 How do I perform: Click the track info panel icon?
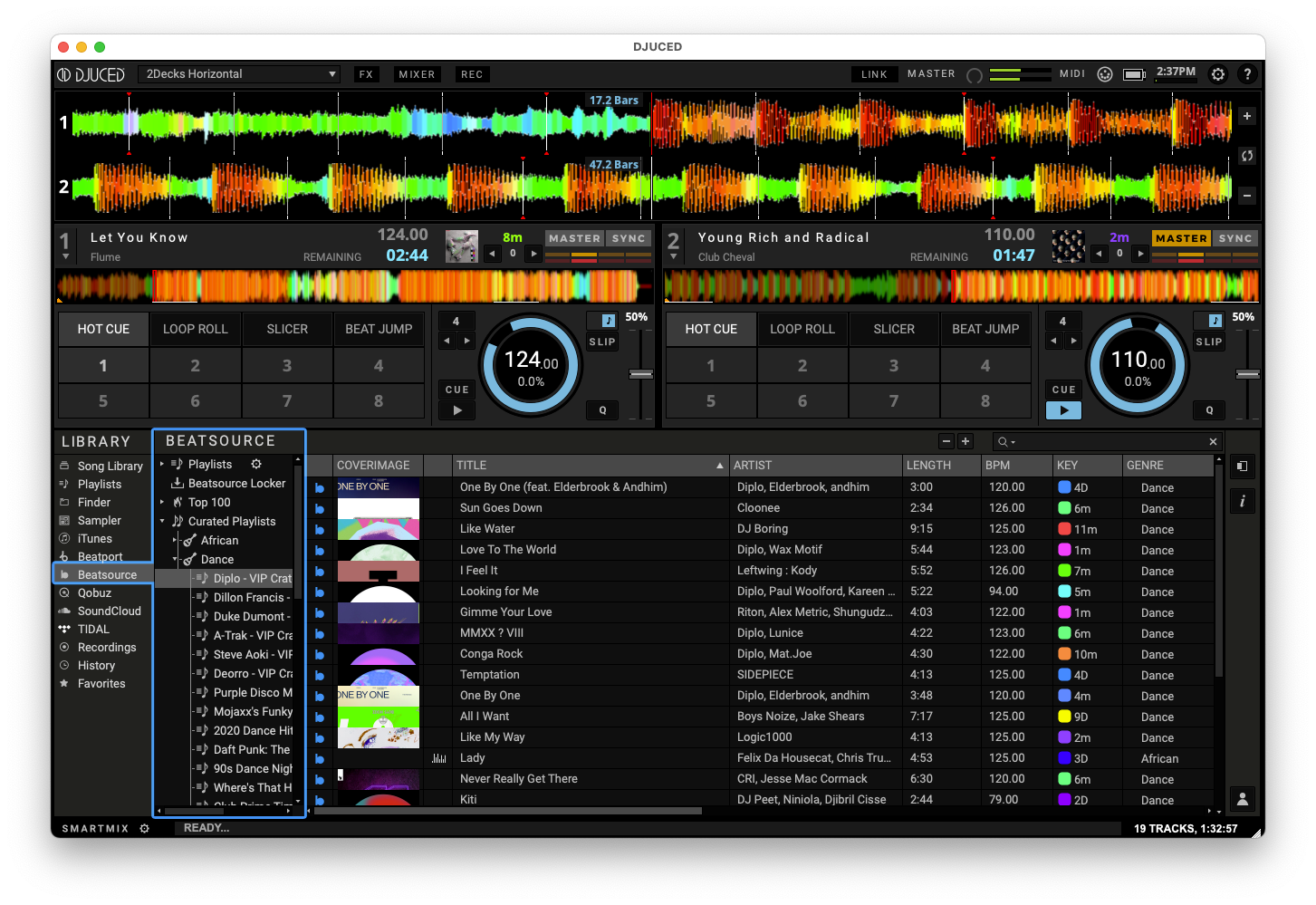tap(1242, 500)
